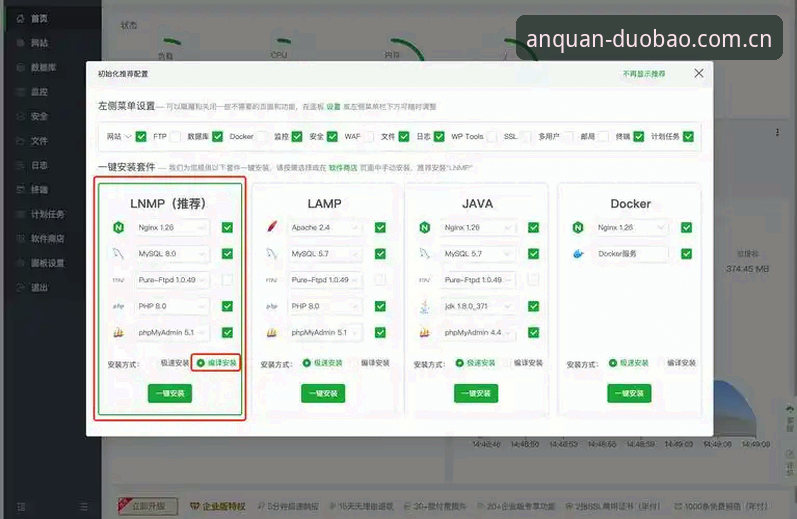Open phpMyAdmin 4.4 dropdown in JAVA card

[478, 332]
